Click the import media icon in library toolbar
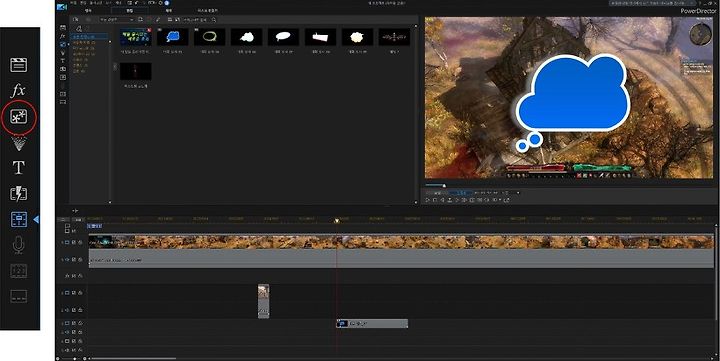Image resolution: width=720 pixels, height=361 pixels. point(76,20)
